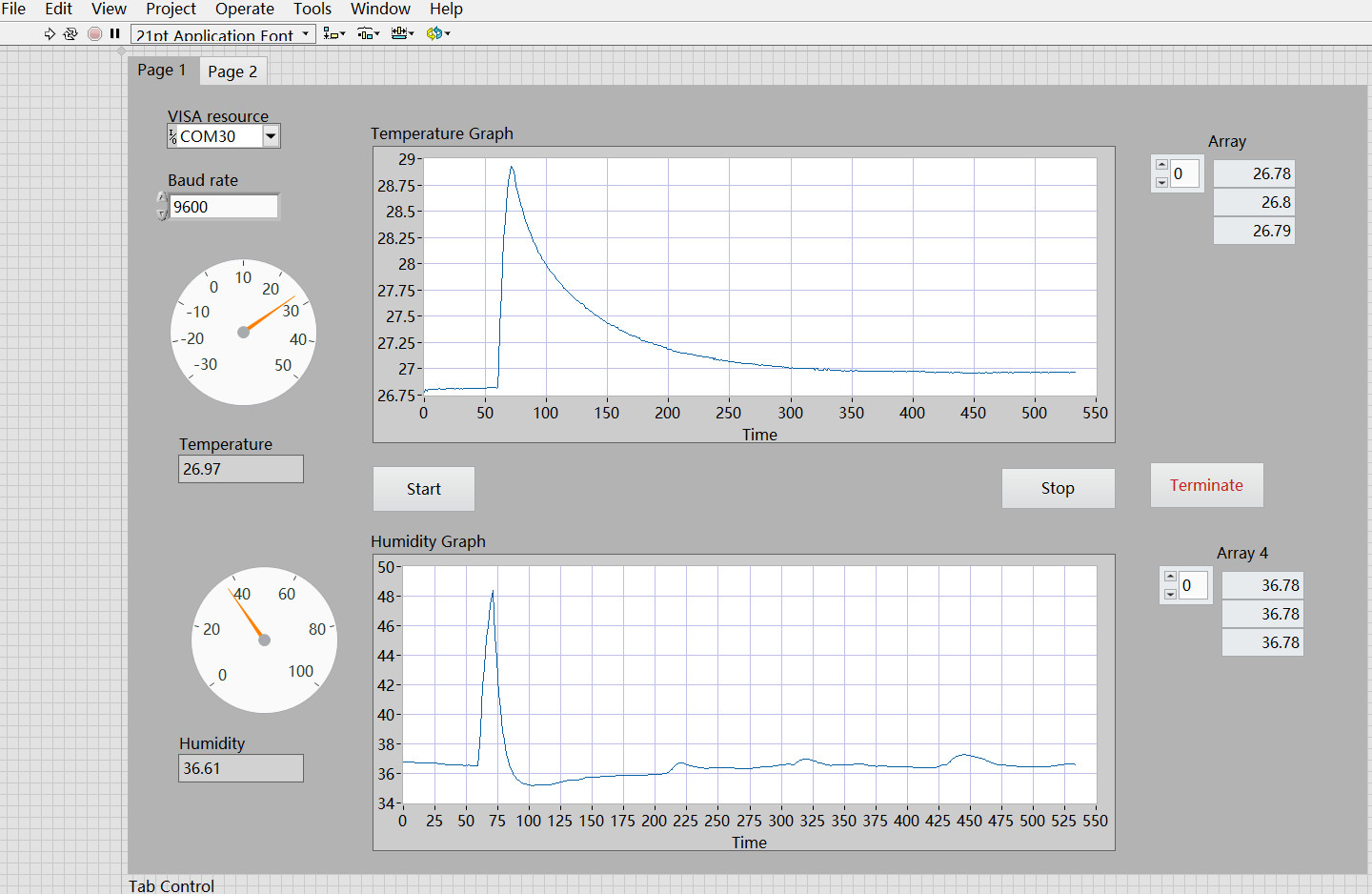The image size is (1372, 894).
Task: Increment the Array index stepper
Action: (x=1161, y=165)
